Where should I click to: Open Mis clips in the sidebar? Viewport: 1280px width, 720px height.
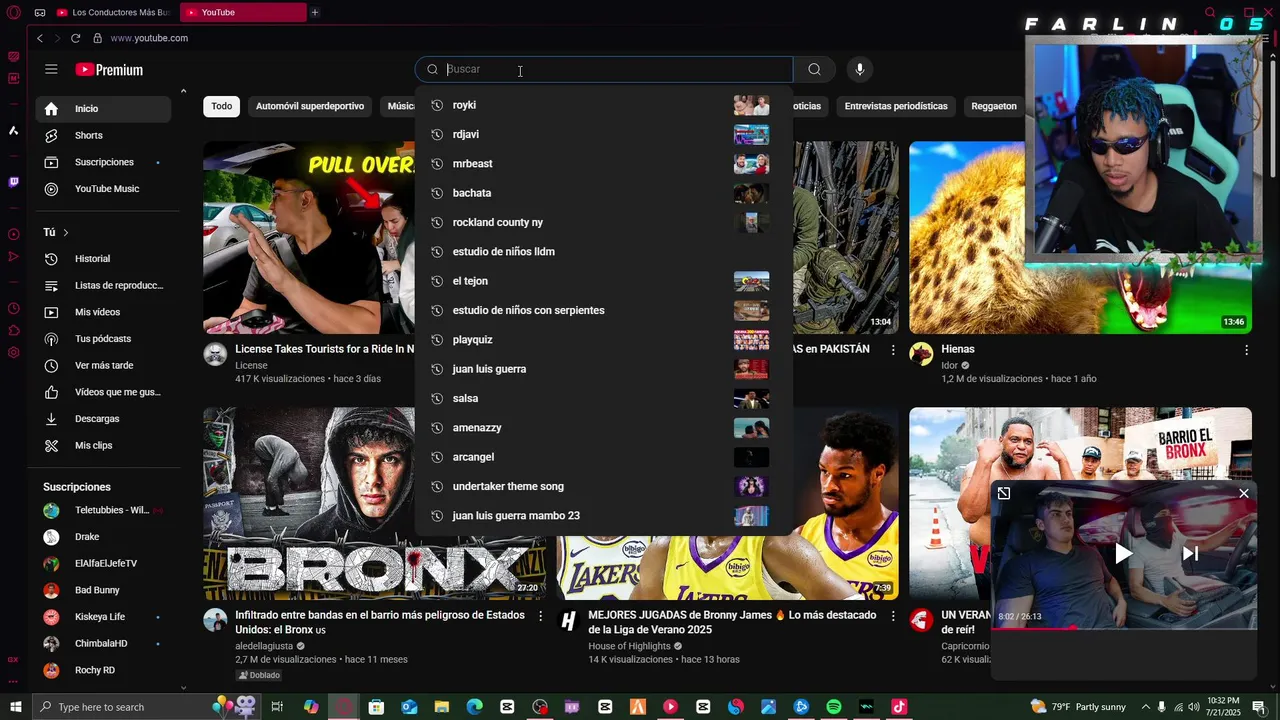click(x=103, y=446)
